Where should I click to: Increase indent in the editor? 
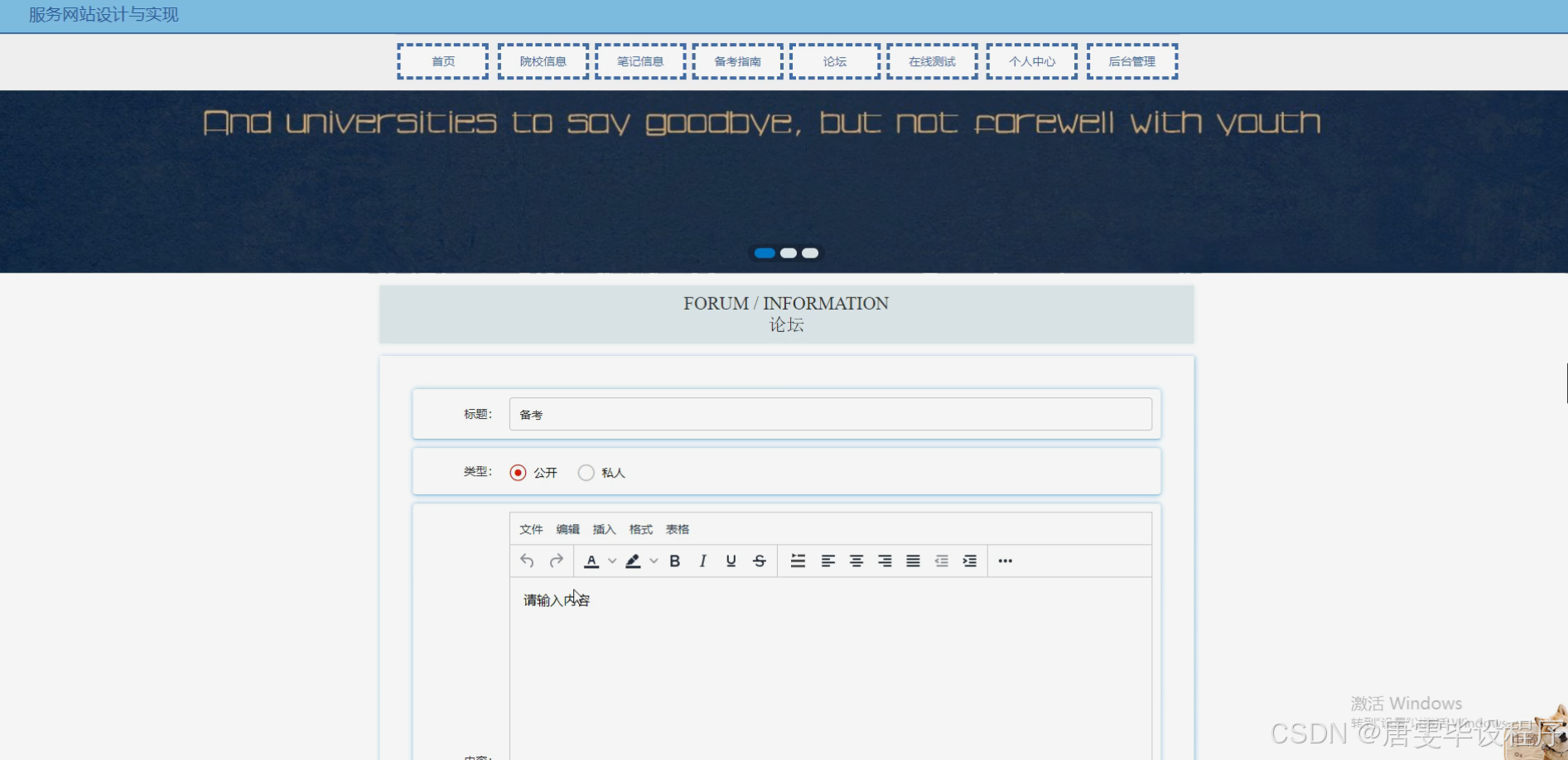tap(969, 560)
